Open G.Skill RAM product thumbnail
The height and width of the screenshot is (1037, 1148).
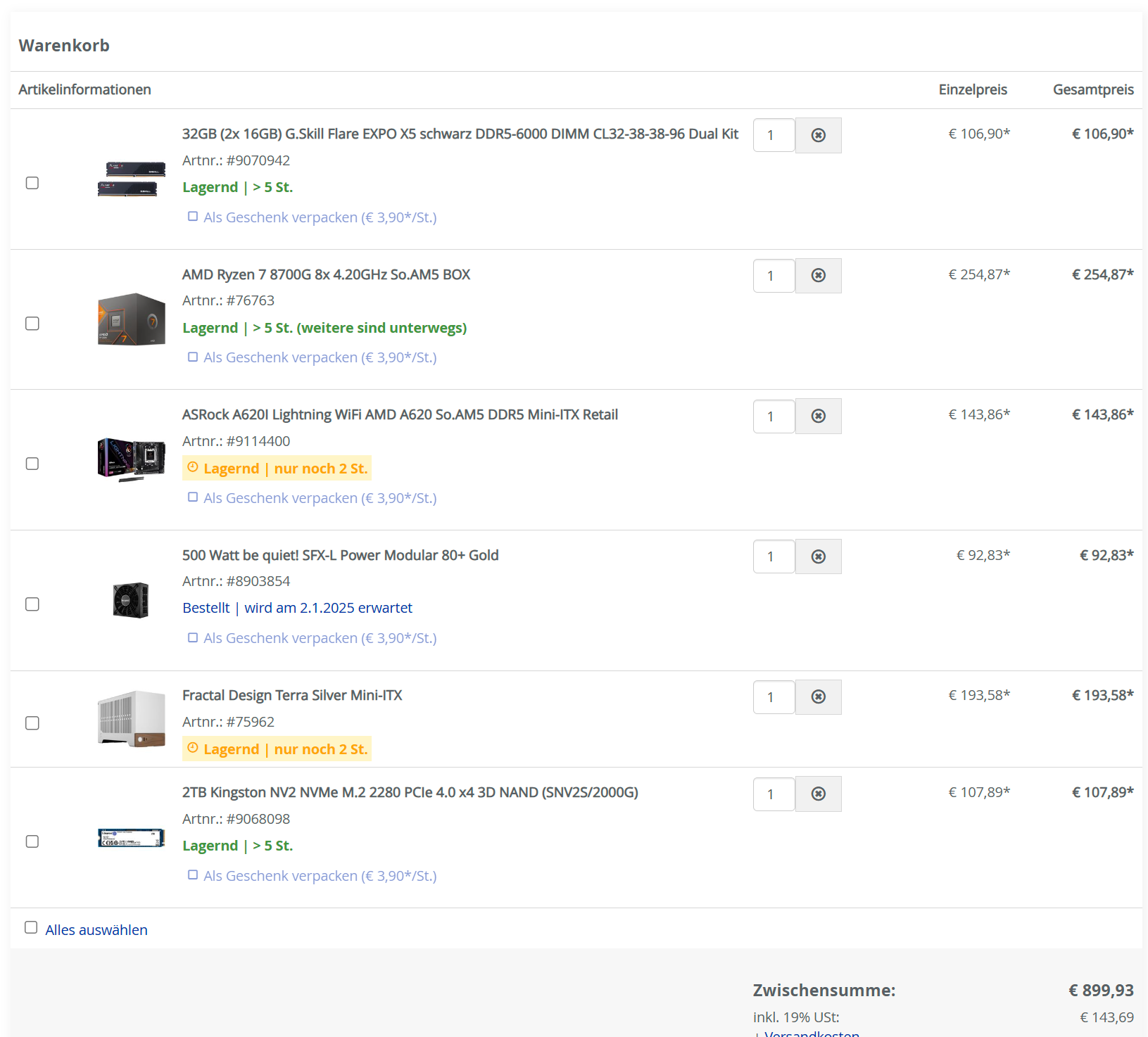tap(132, 179)
